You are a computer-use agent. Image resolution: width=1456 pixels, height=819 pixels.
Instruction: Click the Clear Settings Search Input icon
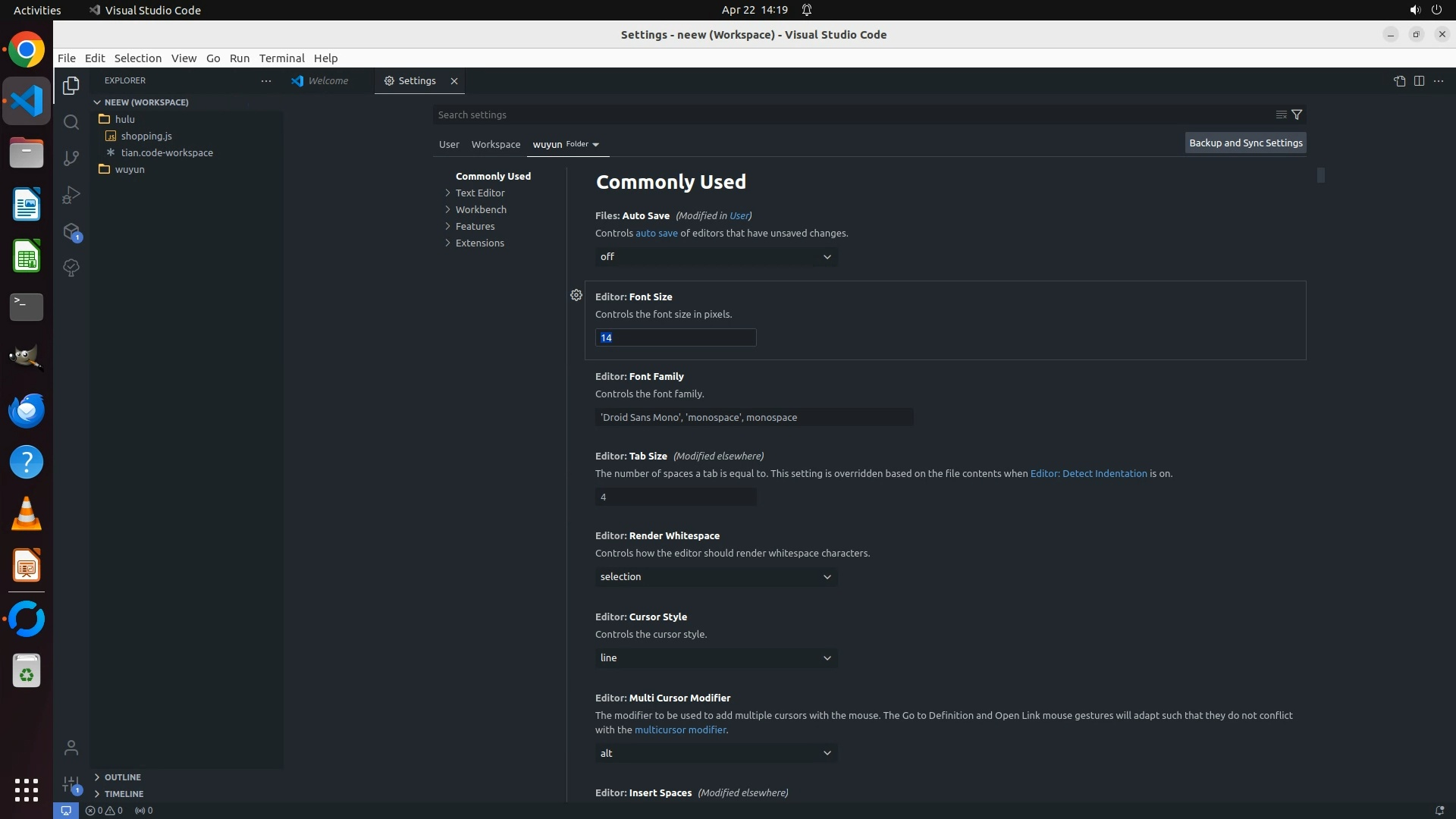tap(1281, 115)
